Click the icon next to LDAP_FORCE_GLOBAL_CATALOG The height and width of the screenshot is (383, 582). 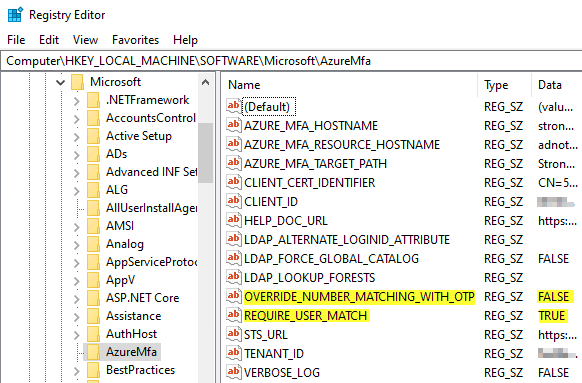(233, 258)
